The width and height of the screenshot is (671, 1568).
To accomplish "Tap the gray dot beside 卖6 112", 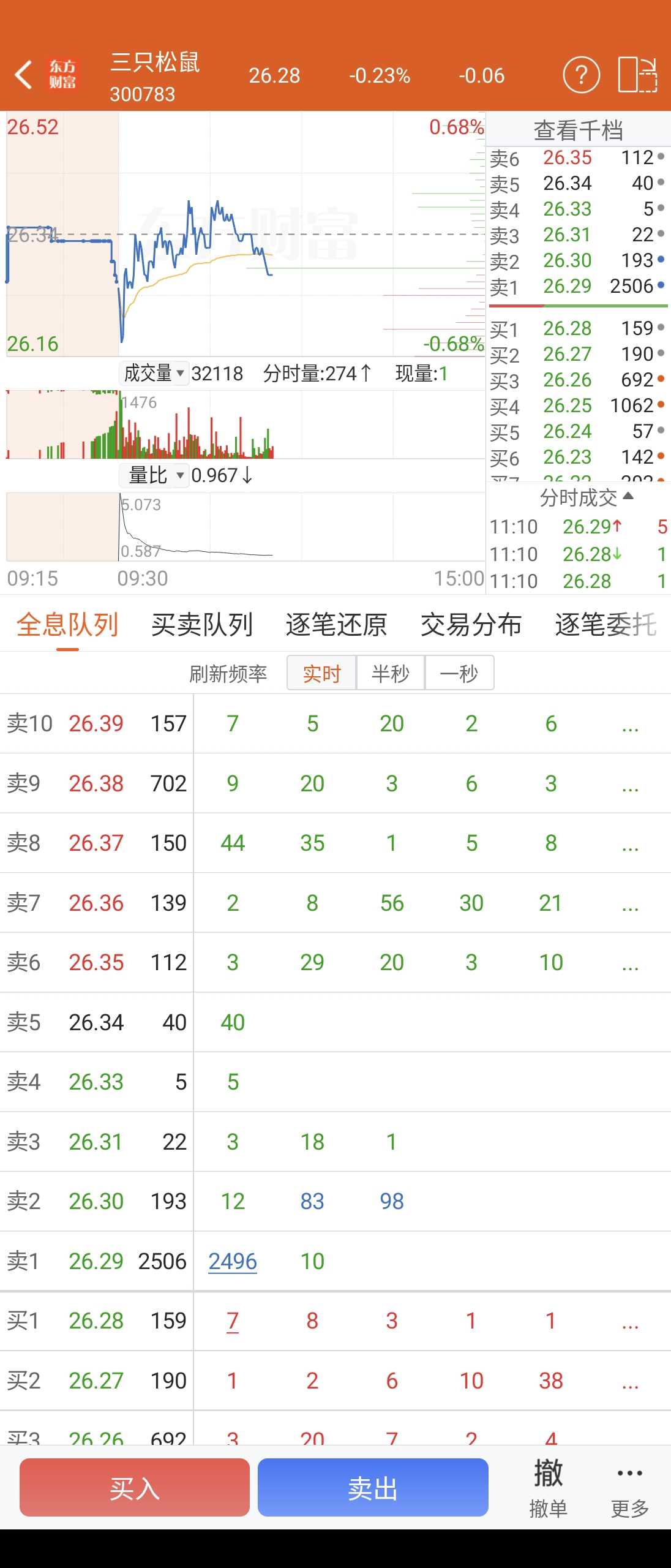I will pyautogui.click(x=661, y=157).
